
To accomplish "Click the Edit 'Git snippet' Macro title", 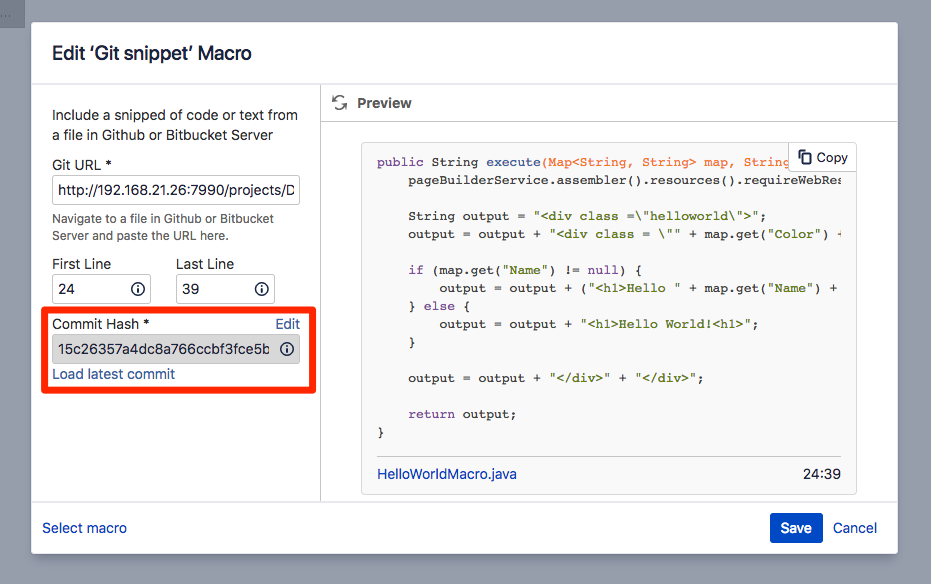I will pyautogui.click(x=151, y=53).
